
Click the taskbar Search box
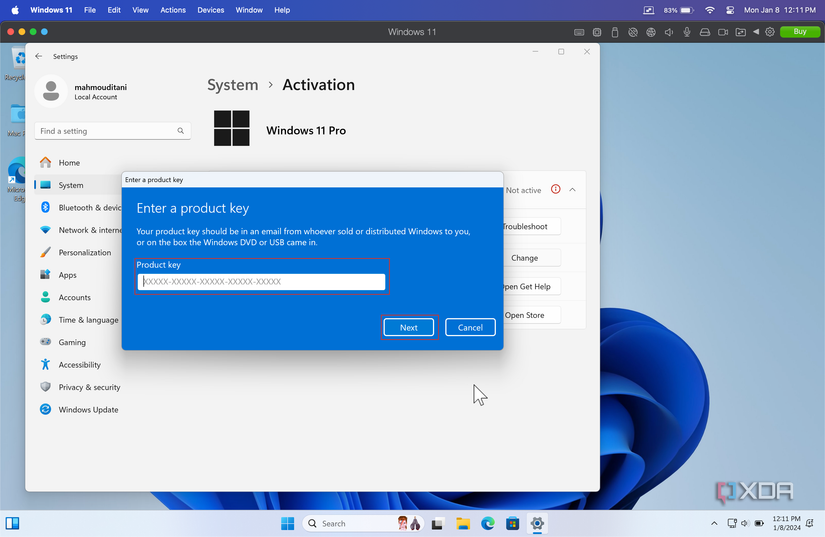pyautogui.click(x=363, y=524)
